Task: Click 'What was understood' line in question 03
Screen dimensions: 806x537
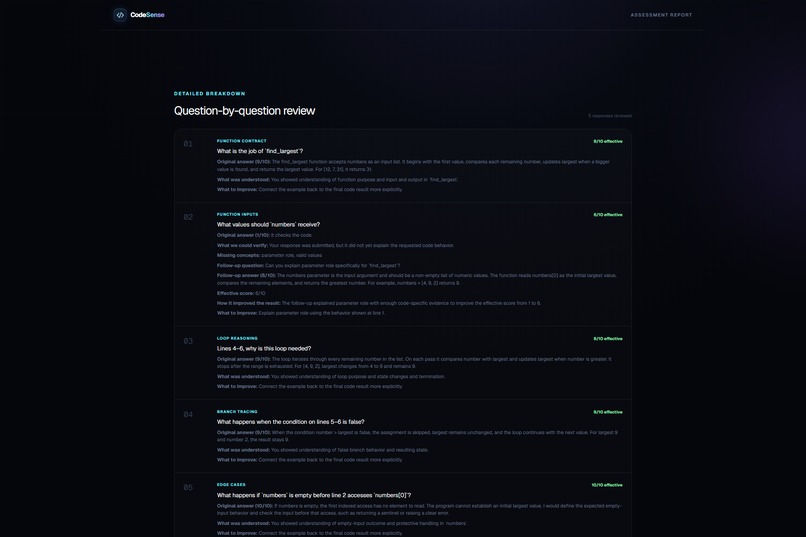Action: click(331, 377)
